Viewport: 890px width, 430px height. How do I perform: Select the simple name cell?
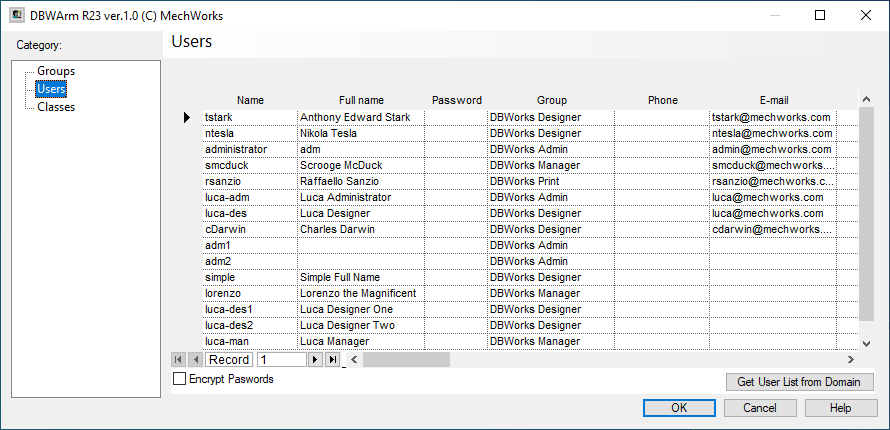(x=250, y=277)
